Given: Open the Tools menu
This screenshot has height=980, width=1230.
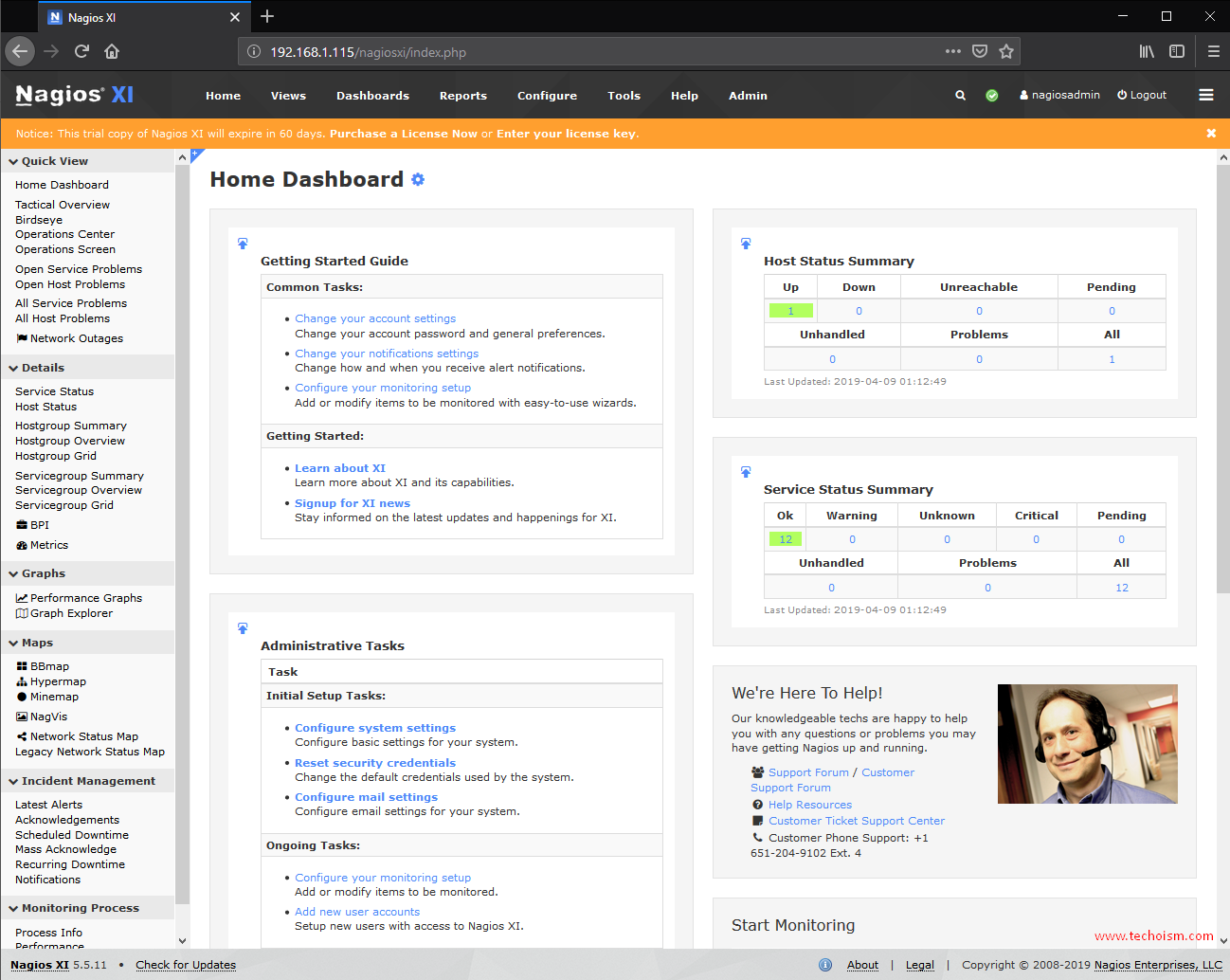Looking at the screenshot, I should click(624, 96).
